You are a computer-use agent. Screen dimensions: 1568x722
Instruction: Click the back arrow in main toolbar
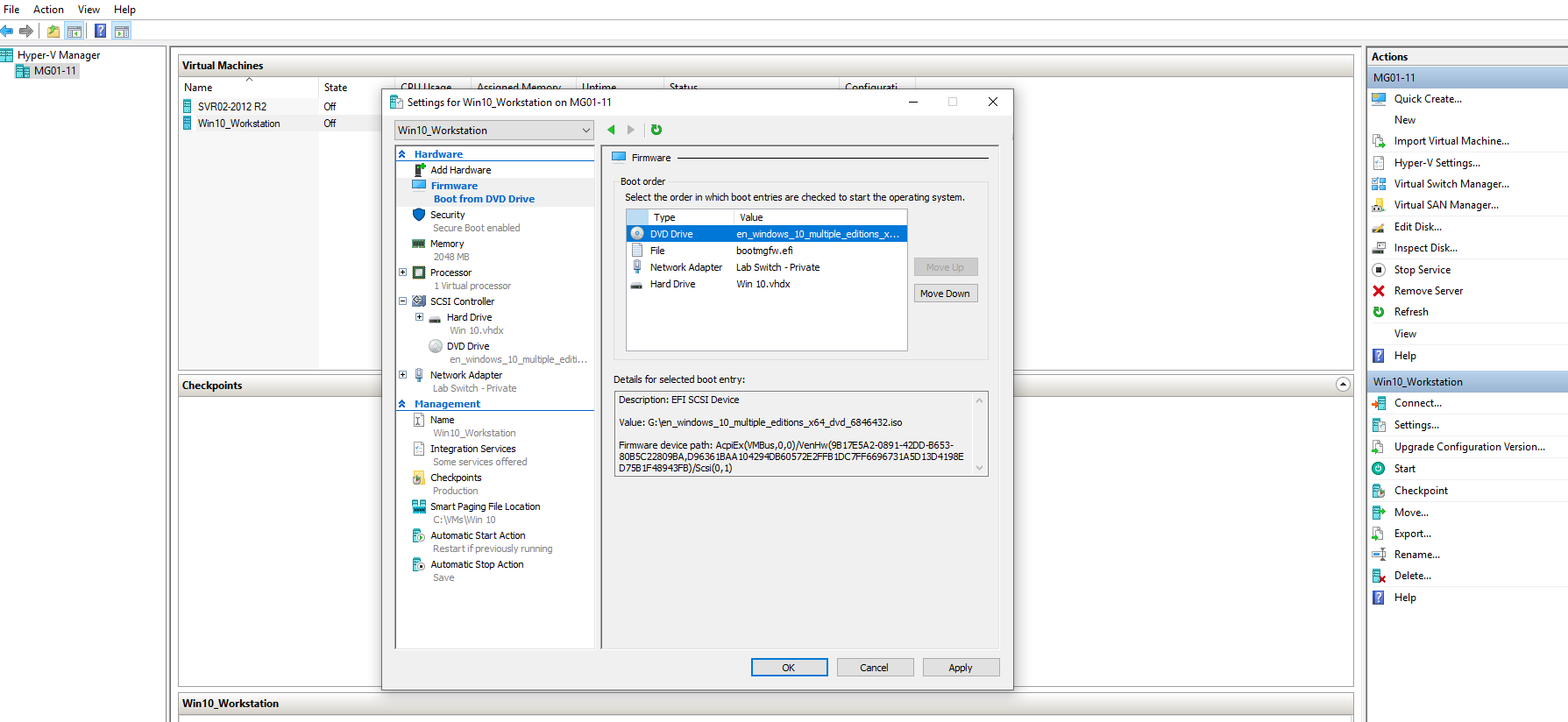[x=7, y=32]
